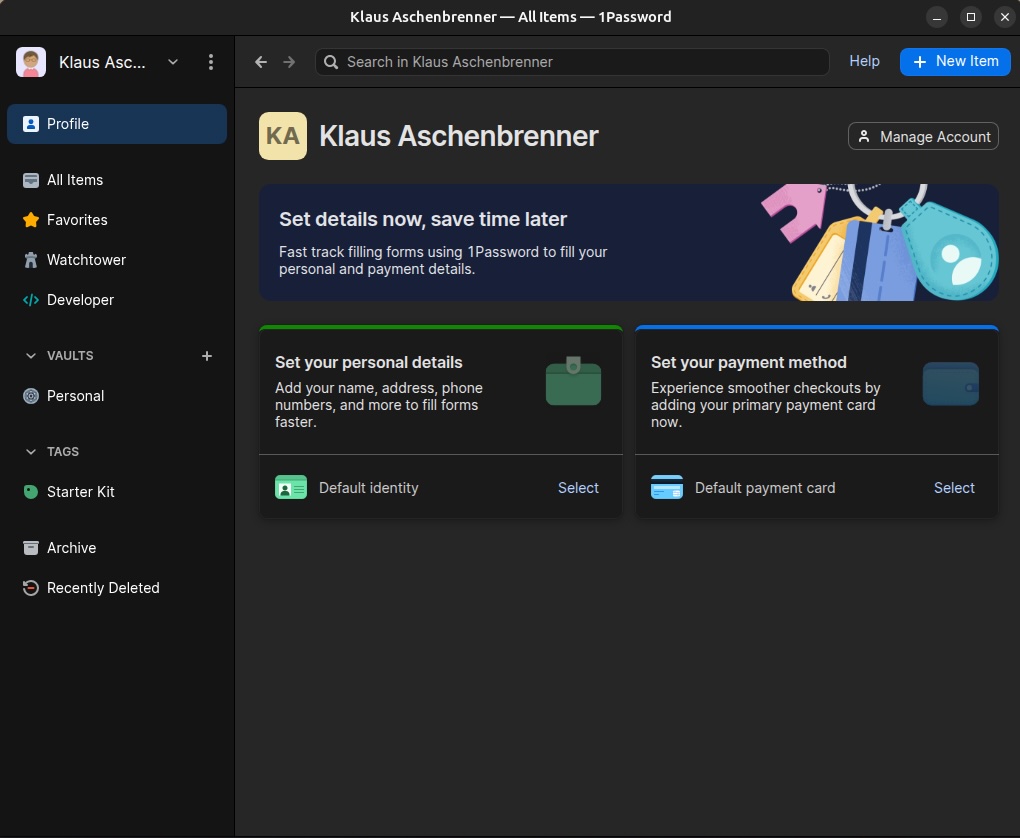The width and height of the screenshot is (1020, 838).
Task: Add a new vault with plus icon
Action: [x=207, y=356]
